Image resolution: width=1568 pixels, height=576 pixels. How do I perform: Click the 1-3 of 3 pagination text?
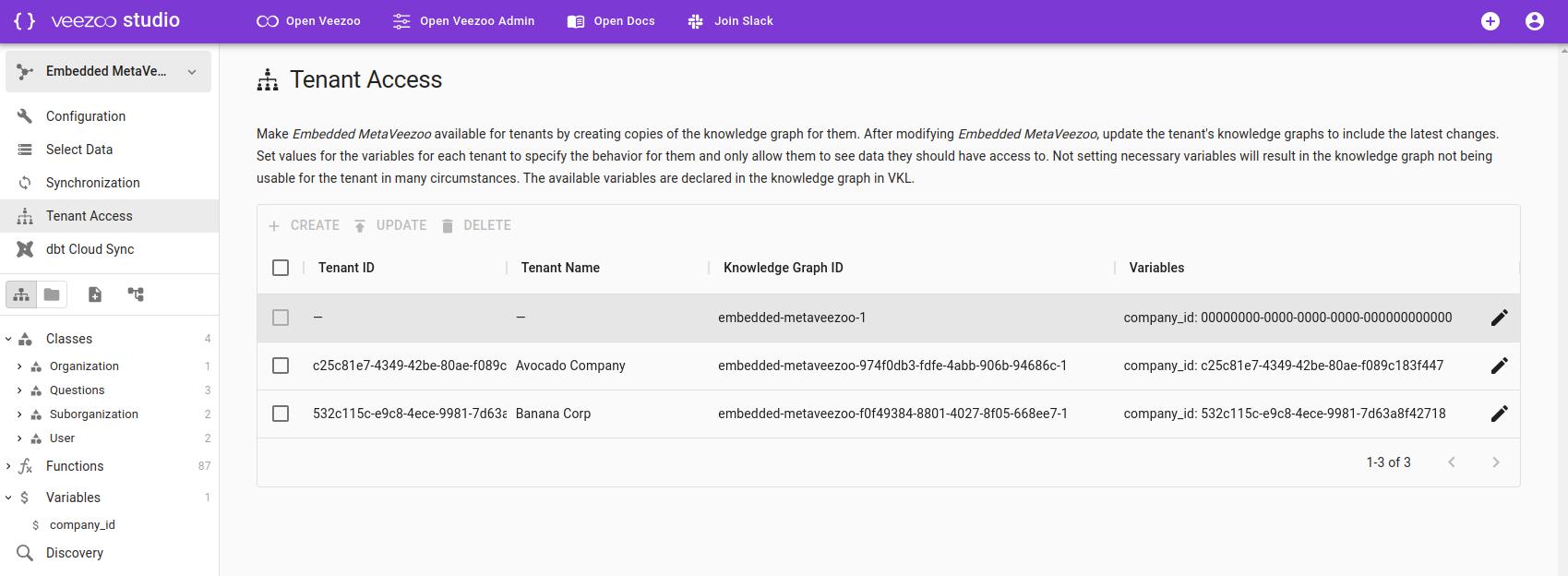(1388, 462)
